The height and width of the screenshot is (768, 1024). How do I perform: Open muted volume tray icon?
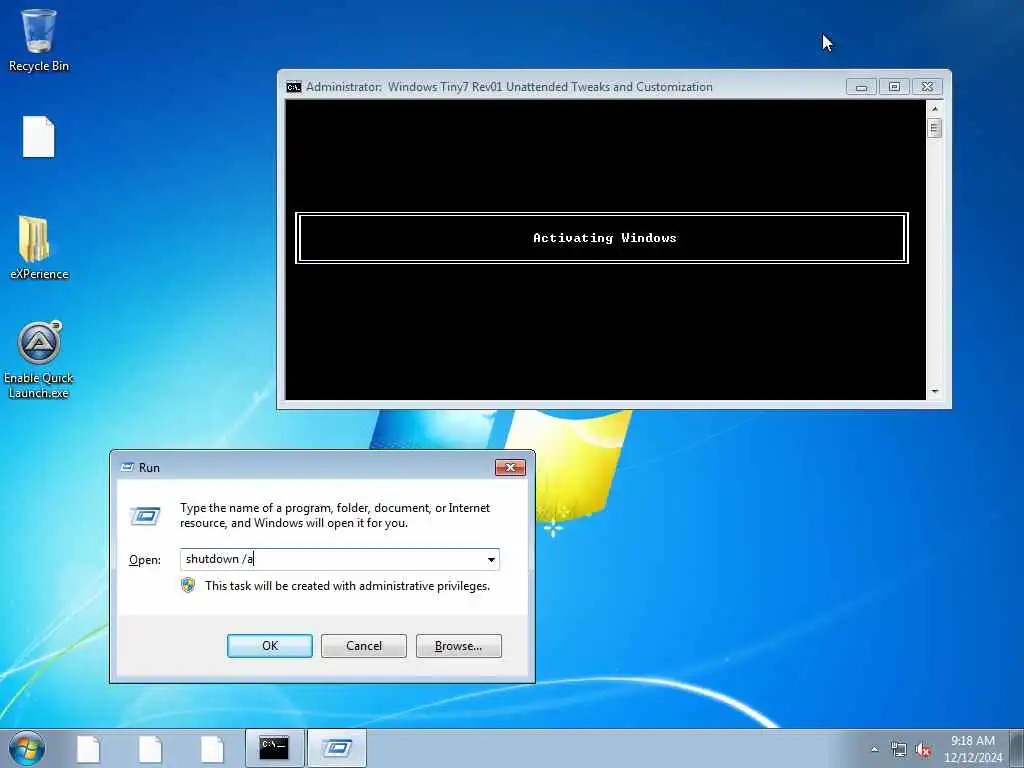click(923, 750)
